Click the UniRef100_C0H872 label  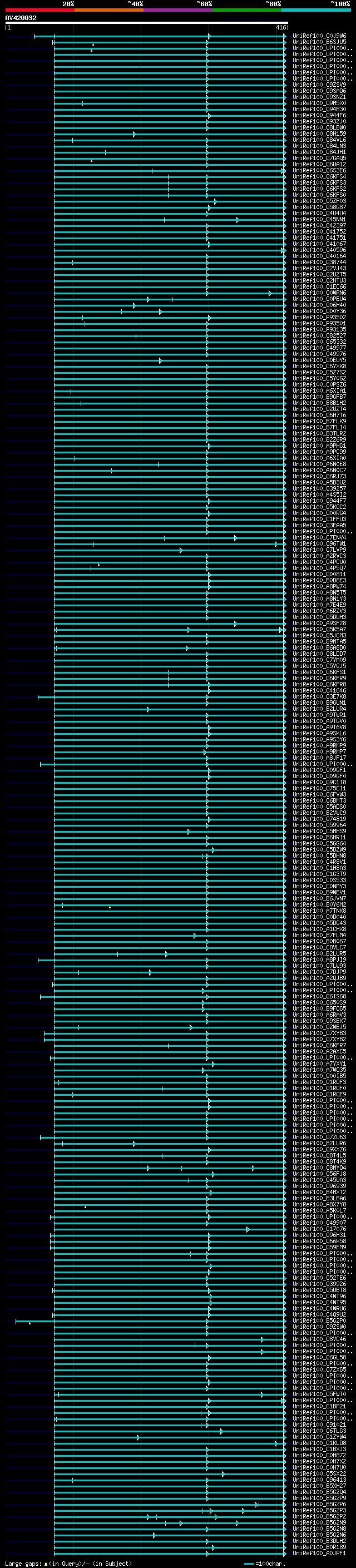tap(319, 1455)
